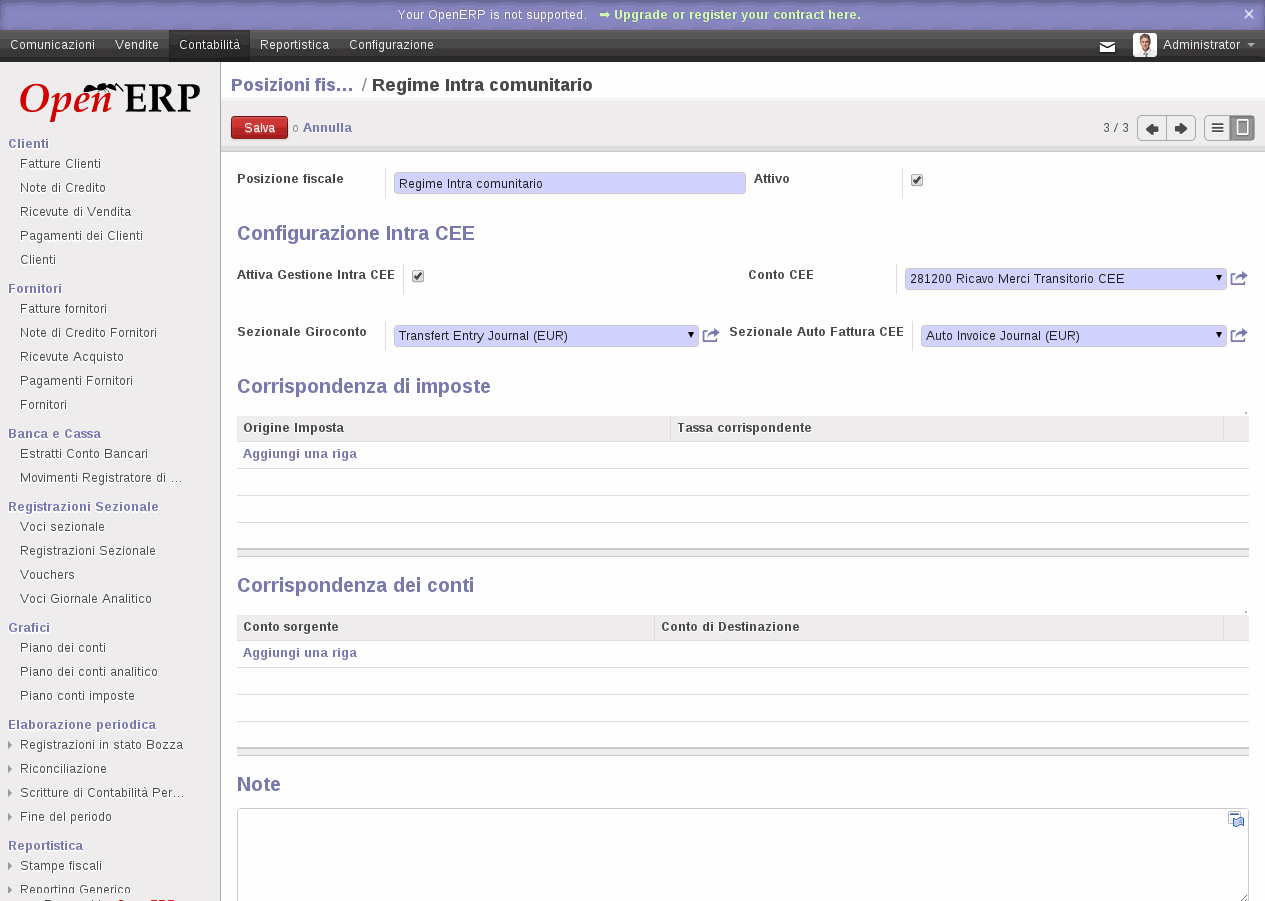The width and height of the screenshot is (1265, 901).
Task: Sort by Tassa corrispondente column header
Action: (x=947, y=428)
